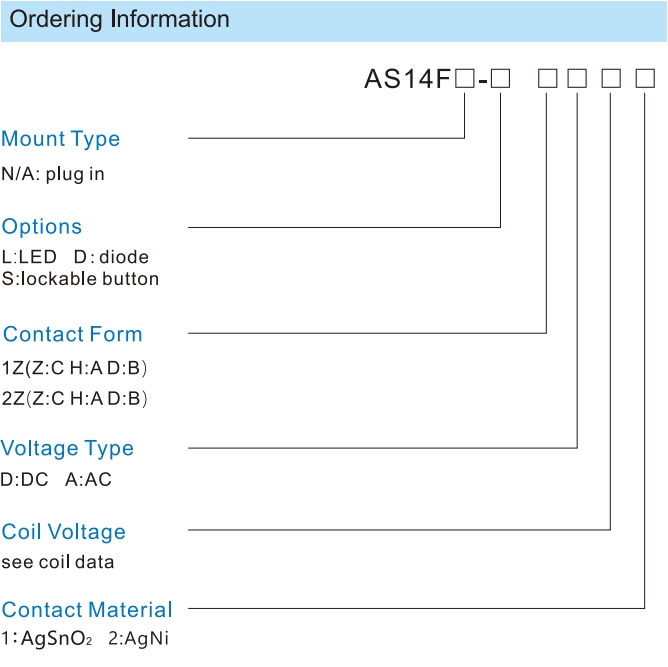668x667 pixels.
Task: Select the Contact Form placeholder box
Action: [547, 79]
